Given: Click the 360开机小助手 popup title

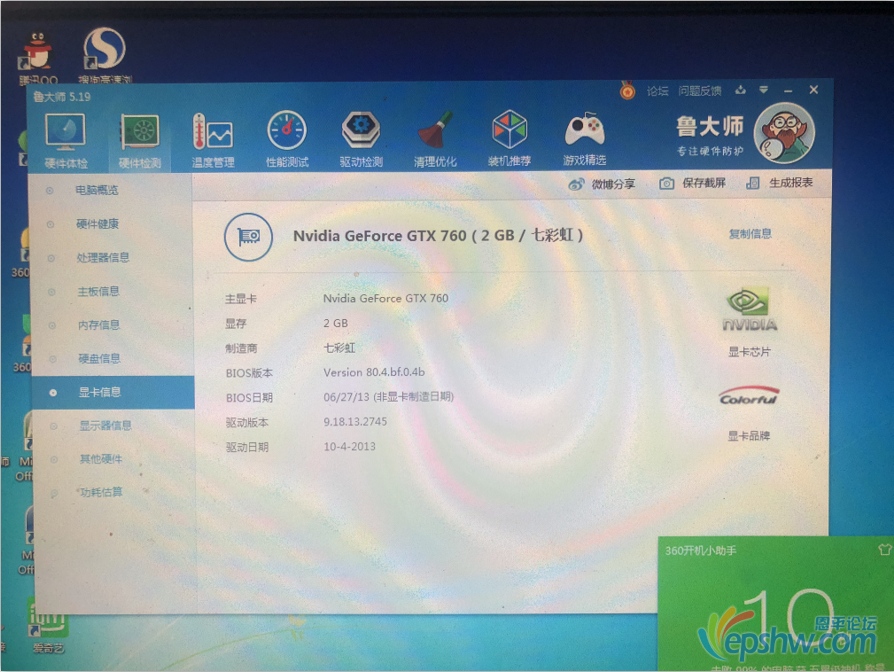Looking at the screenshot, I should (700, 551).
